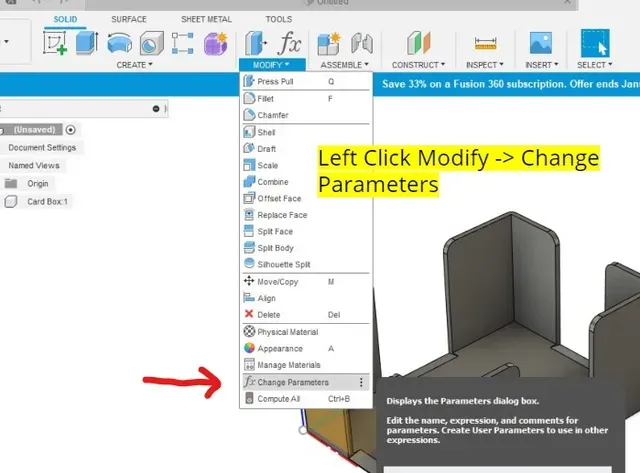This screenshot has height=473, width=640.
Task: Choose Appearance from Modify menu
Action: pyautogui.click(x=306, y=349)
